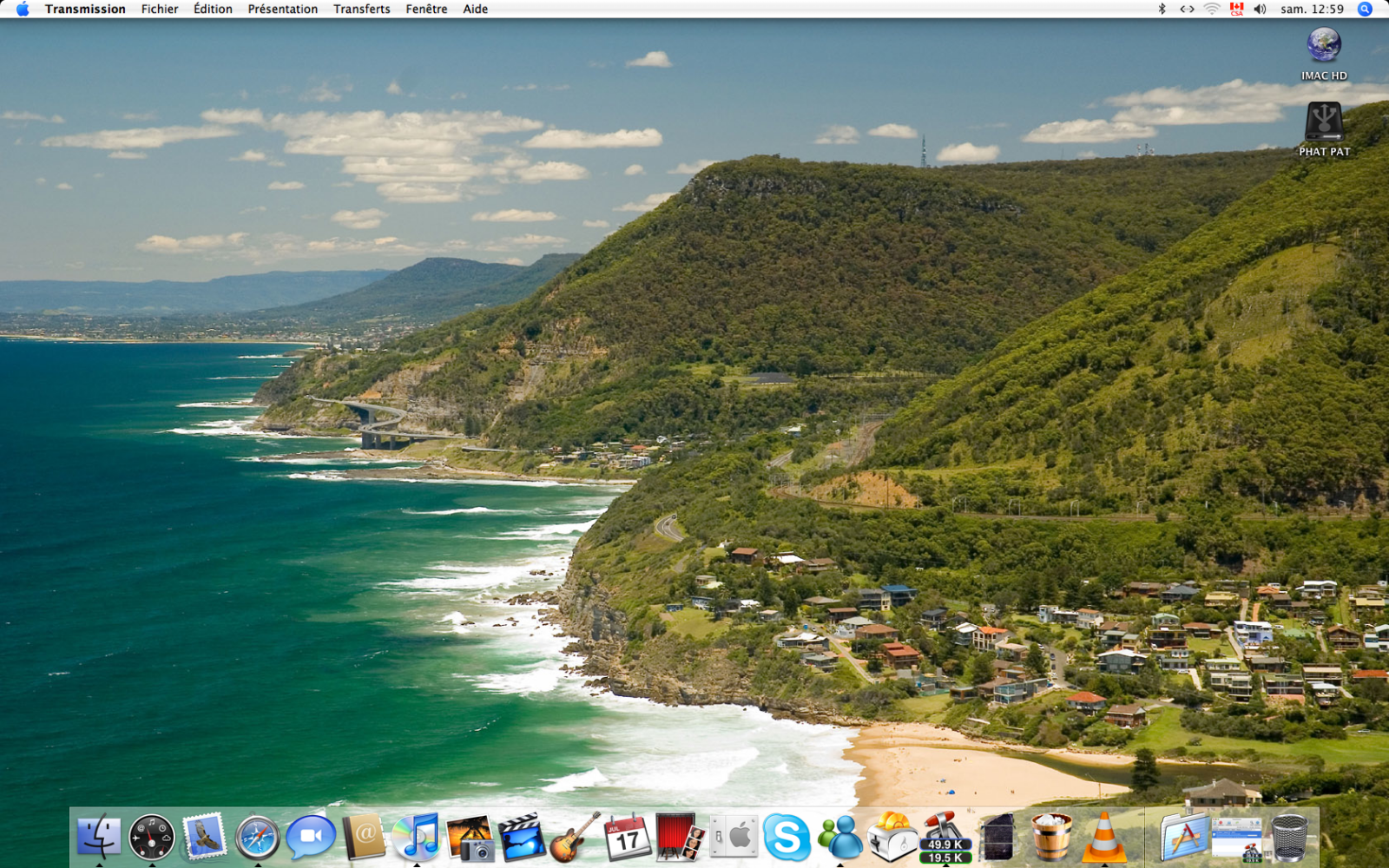Launch Photo Booth from the Dock
This screenshot has height=868, width=1389.
click(x=681, y=838)
